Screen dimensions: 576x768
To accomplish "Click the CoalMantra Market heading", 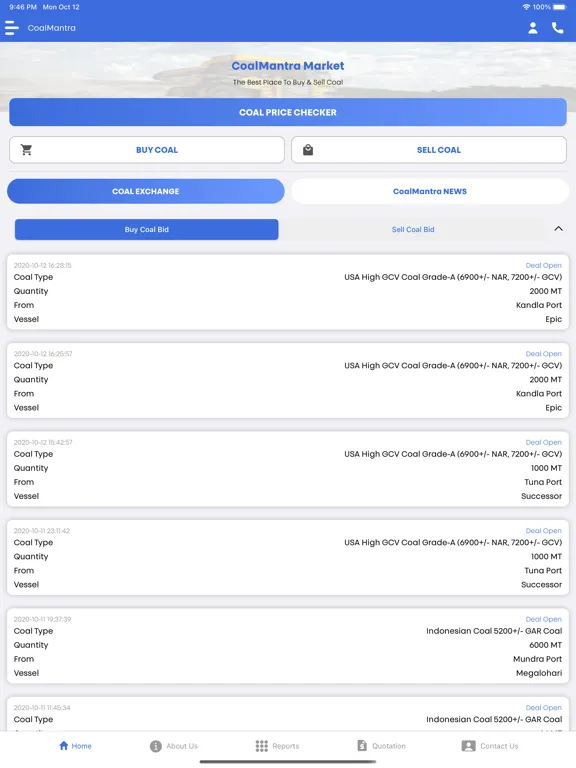I will pos(288,66).
